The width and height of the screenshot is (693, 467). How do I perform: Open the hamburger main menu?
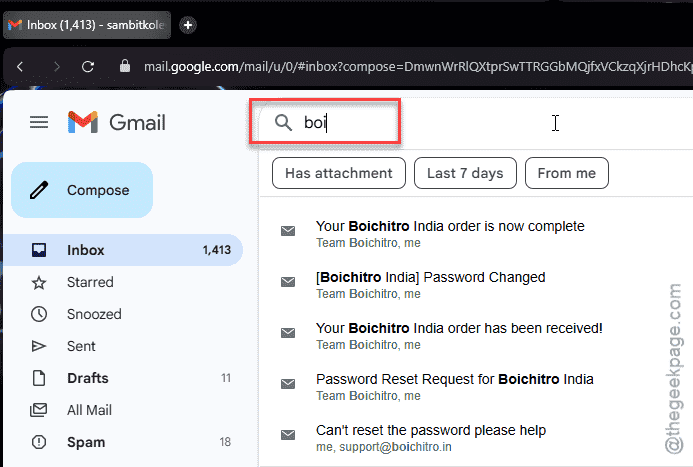click(x=39, y=122)
